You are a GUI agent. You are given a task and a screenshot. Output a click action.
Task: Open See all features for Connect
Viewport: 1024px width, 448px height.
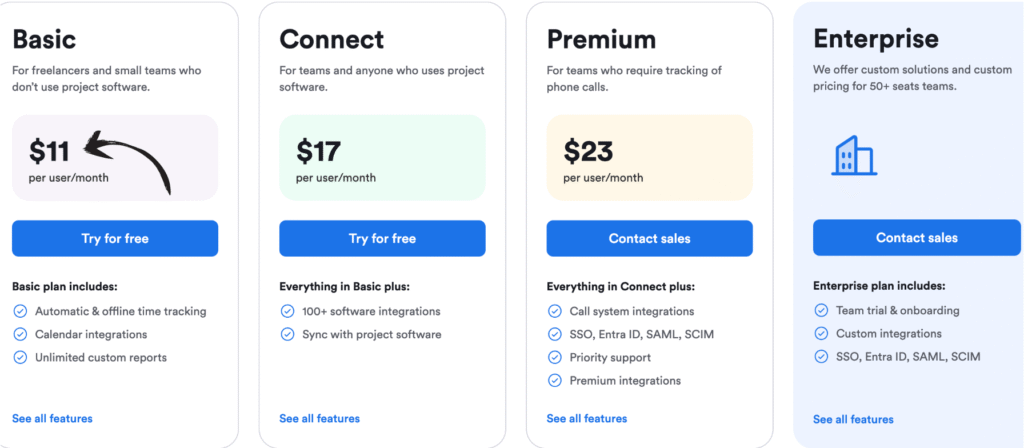[319, 418]
